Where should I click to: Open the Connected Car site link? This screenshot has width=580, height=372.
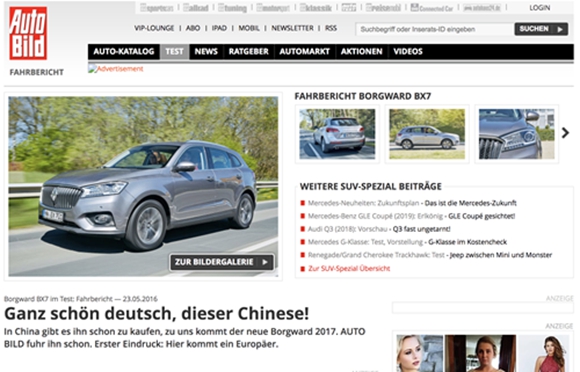click(431, 7)
